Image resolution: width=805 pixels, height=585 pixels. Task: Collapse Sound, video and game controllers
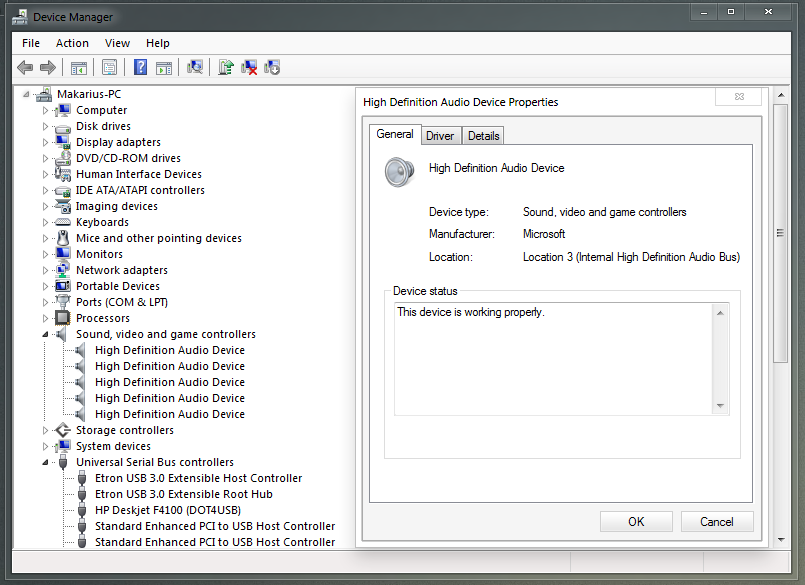tap(45, 334)
